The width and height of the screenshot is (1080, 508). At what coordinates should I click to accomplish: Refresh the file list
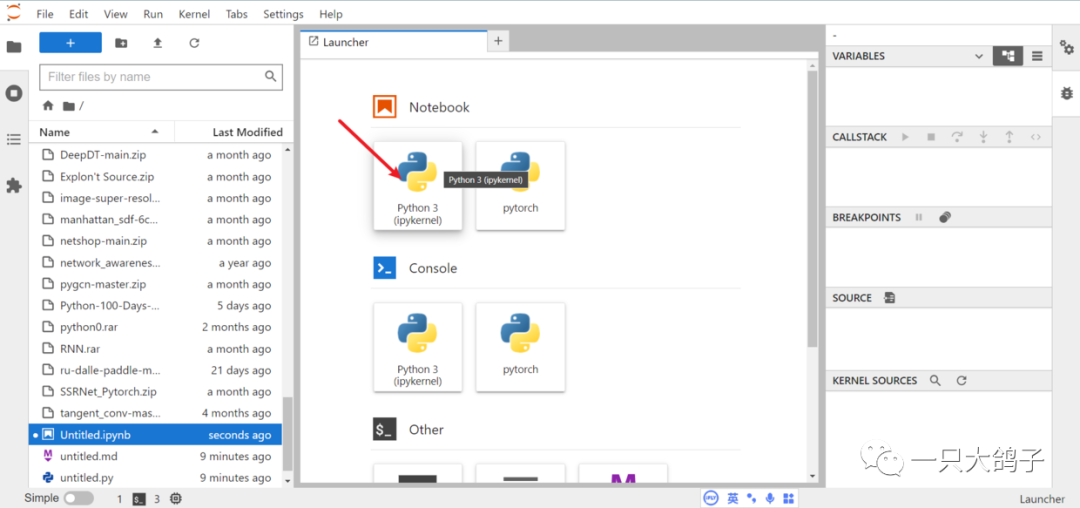194,43
